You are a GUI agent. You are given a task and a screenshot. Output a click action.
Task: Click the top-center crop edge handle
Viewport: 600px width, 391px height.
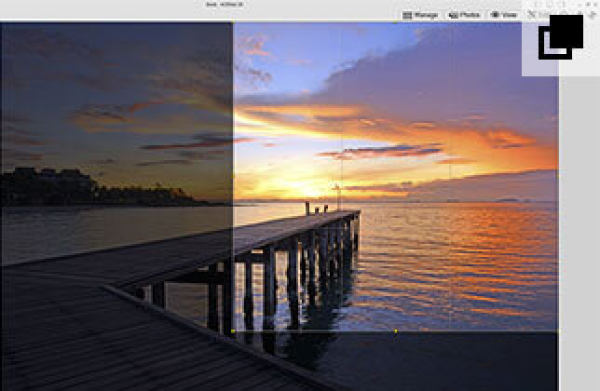pyautogui.click(x=396, y=23)
